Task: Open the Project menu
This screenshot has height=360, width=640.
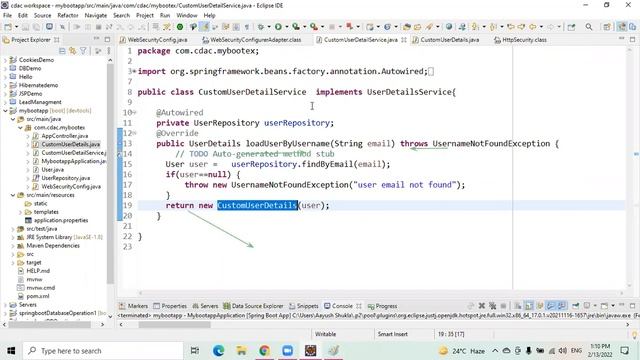Action: [x=144, y=16]
